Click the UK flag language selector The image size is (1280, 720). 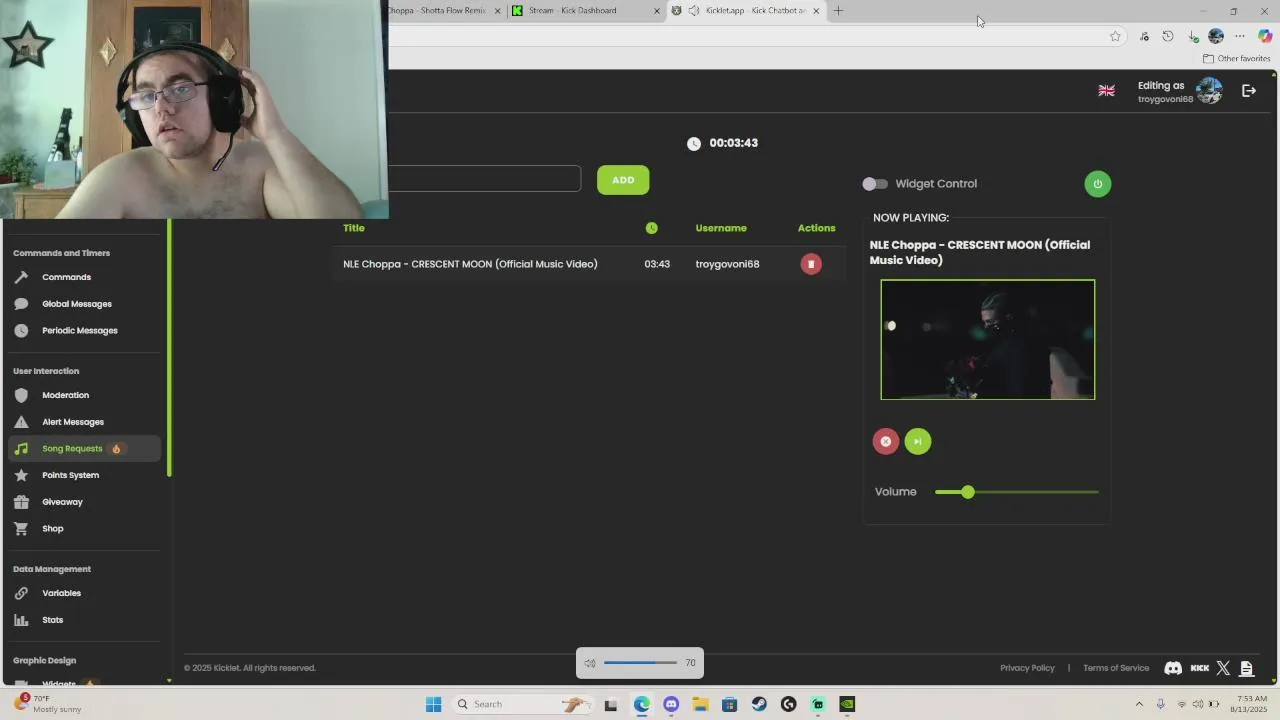1106,90
